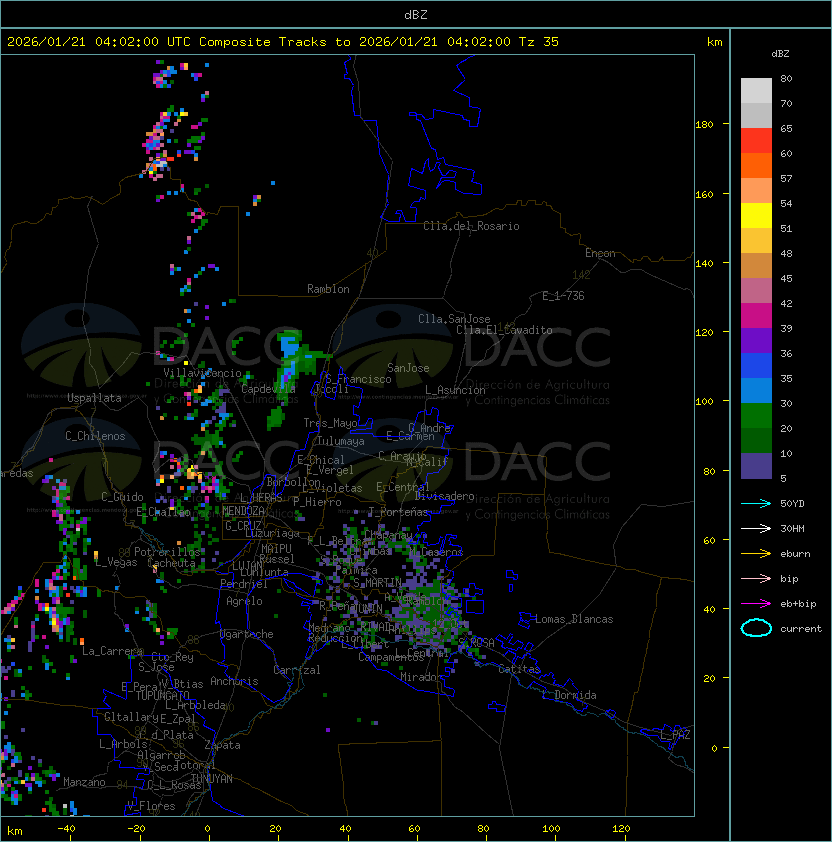This screenshot has width=832, height=842.
Task: Click the purple 39–36 dBZ swatch
Action: coord(756,340)
